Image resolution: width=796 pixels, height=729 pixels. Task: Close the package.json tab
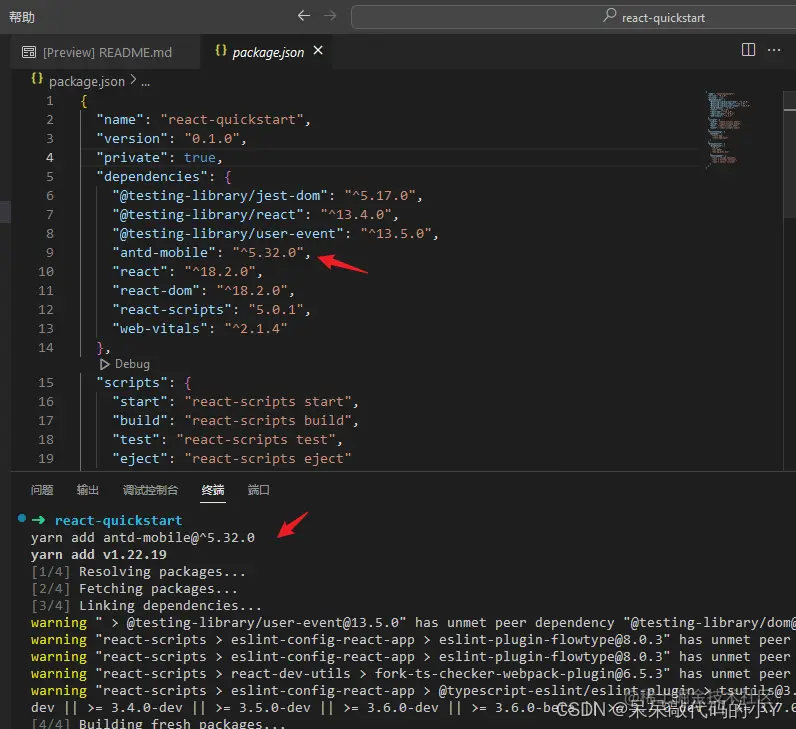(x=318, y=50)
